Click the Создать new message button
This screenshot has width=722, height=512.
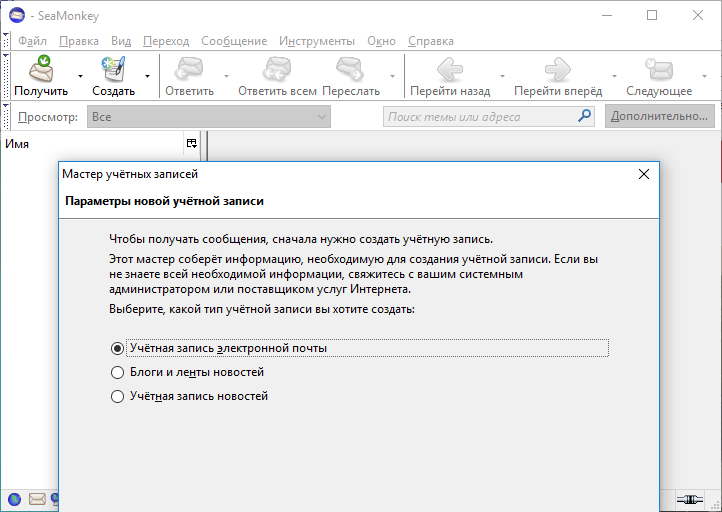113,76
